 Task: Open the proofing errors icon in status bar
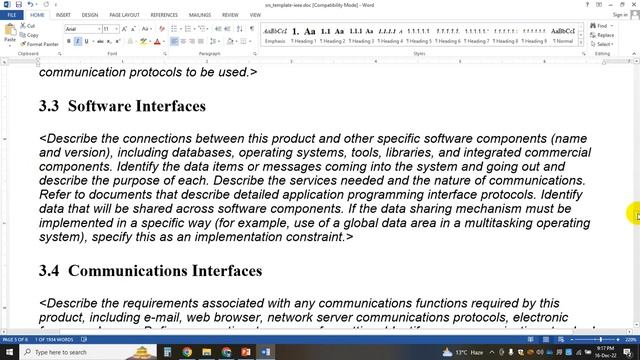(84, 340)
